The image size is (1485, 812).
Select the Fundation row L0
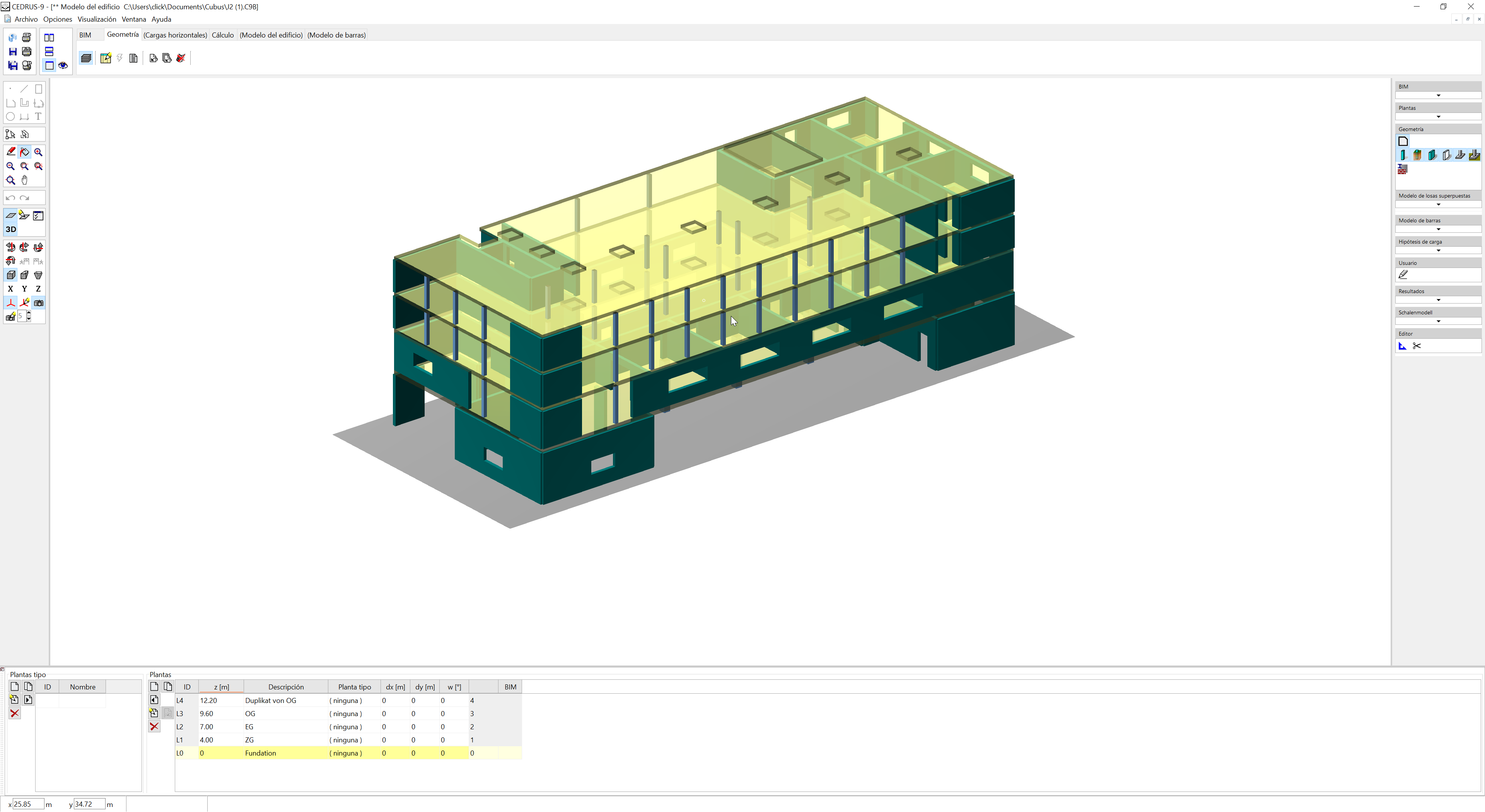click(x=260, y=753)
